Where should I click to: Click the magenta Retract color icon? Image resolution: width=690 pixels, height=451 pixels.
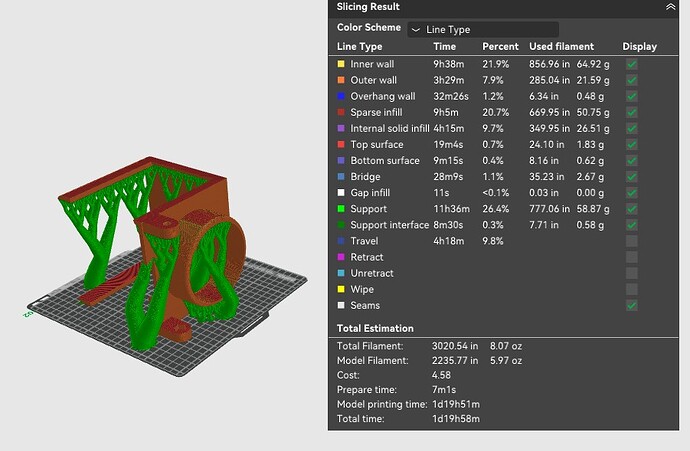point(341,257)
